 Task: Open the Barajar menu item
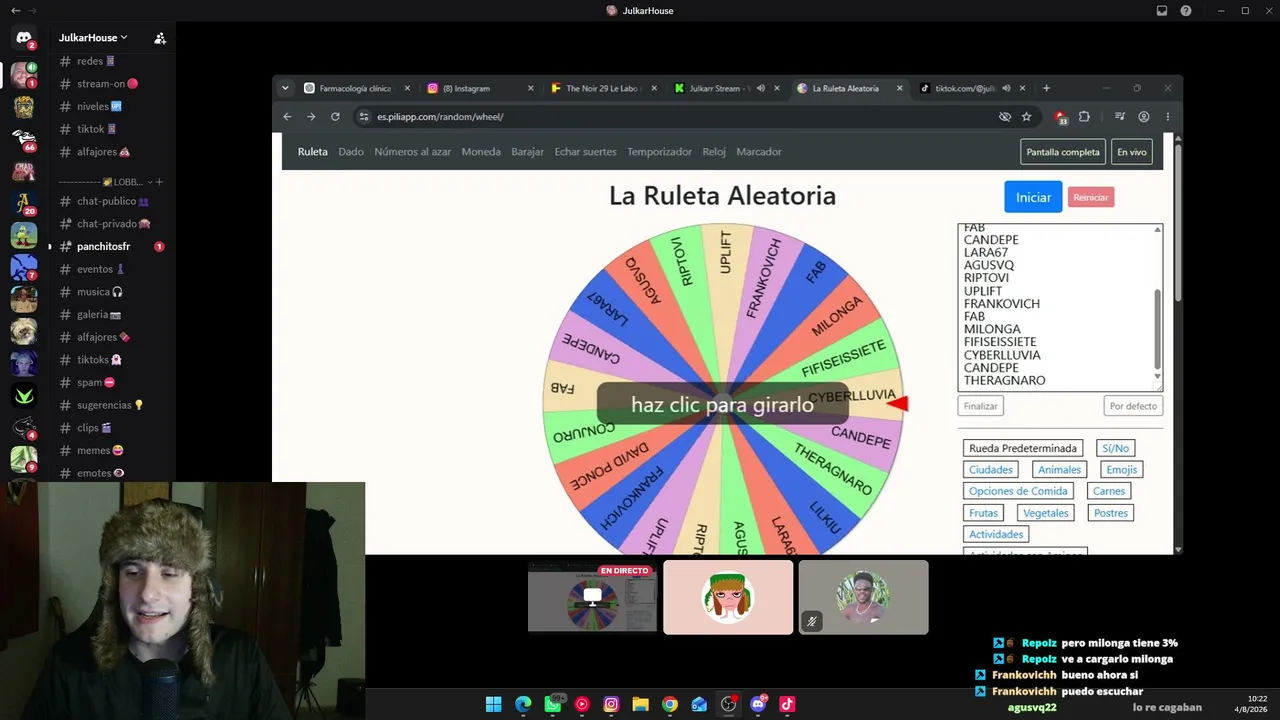[x=527, y=152]
